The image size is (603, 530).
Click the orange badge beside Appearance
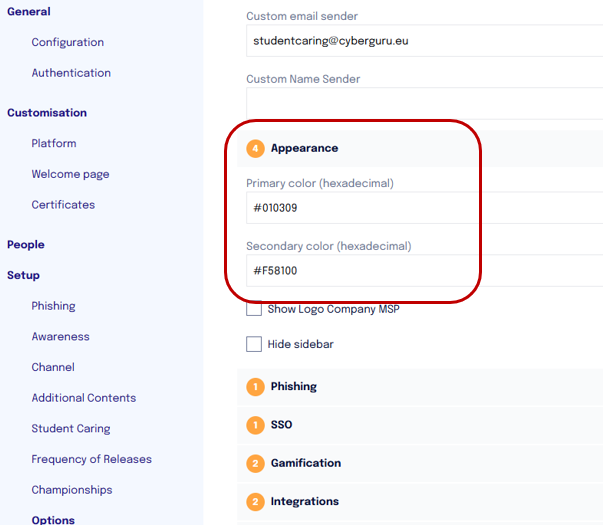pyautogui.click(x=256, y=149)
